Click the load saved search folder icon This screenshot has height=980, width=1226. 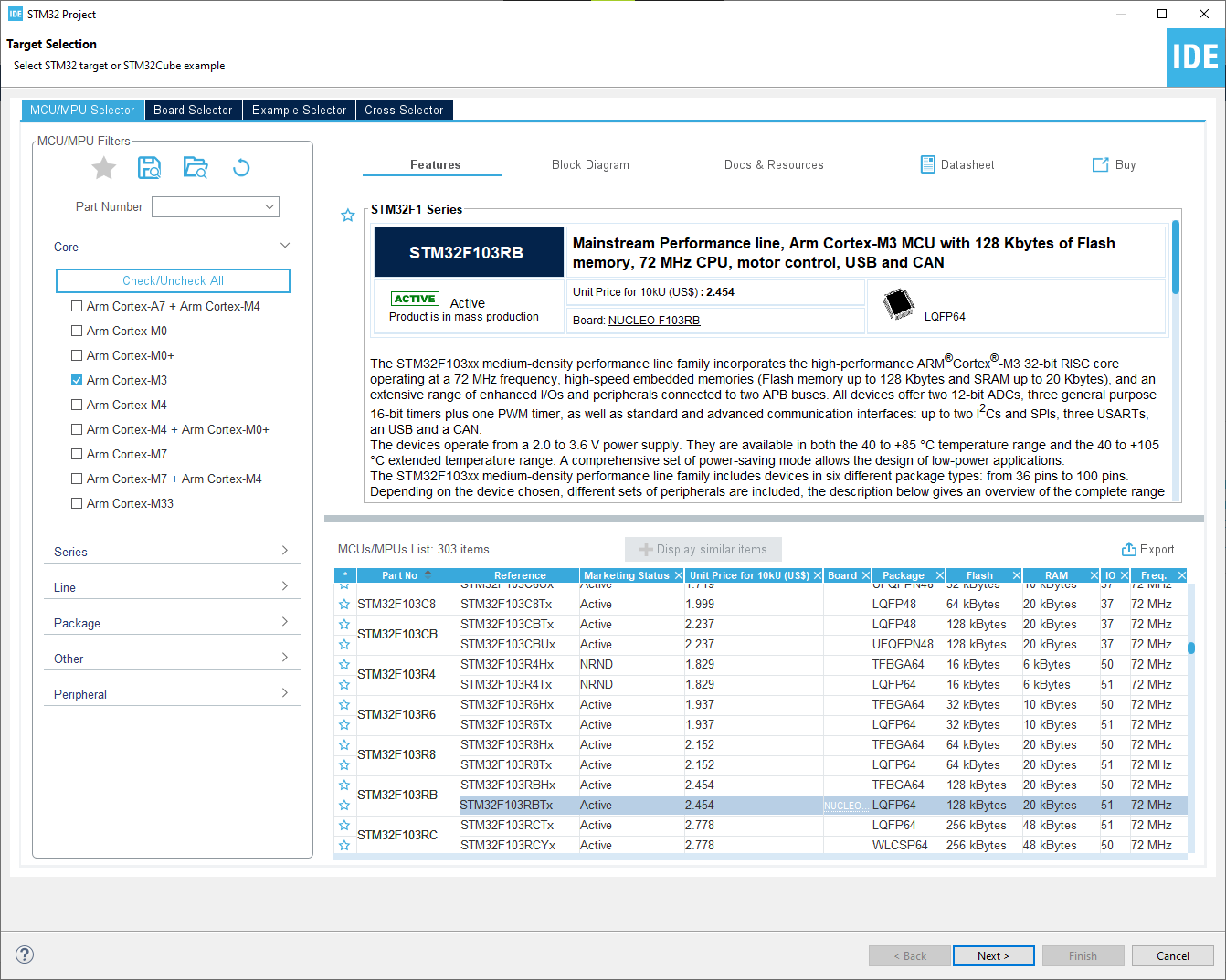point(196,168)
